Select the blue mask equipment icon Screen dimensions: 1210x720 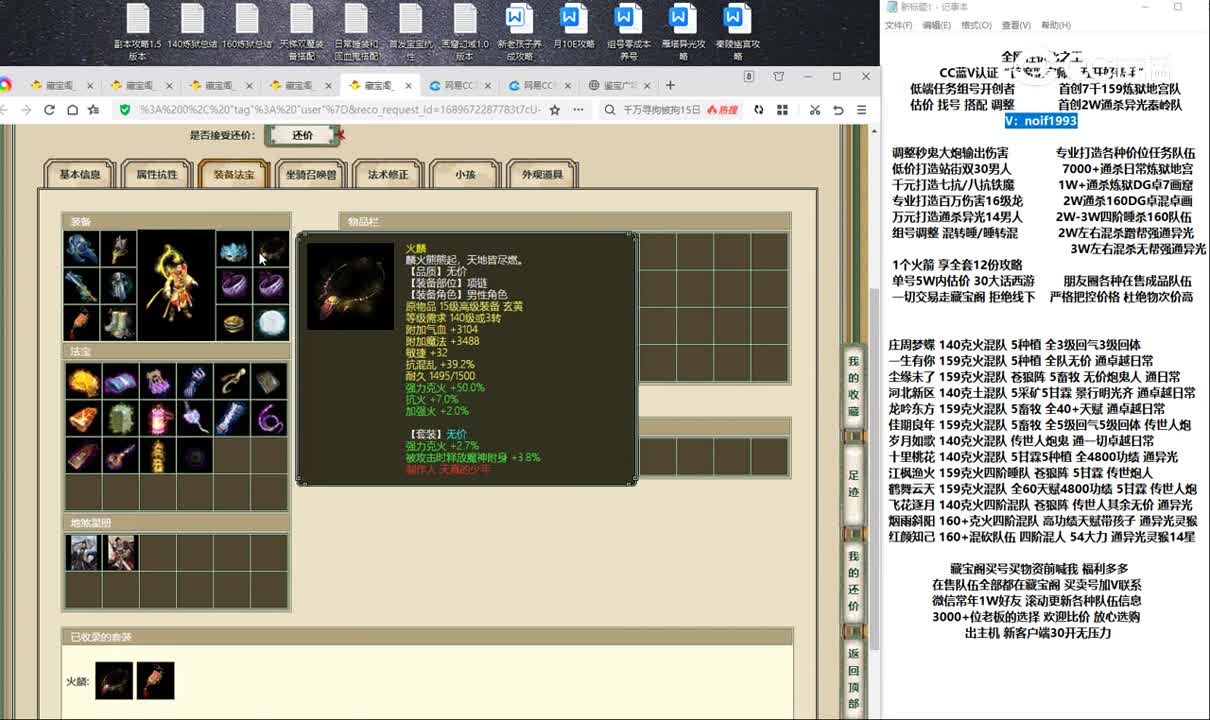234,249
